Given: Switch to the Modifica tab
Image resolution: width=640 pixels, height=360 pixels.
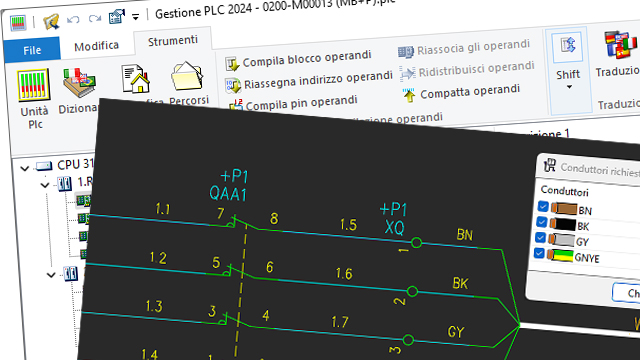Looking at the screenshot, I should pyautogui.click(x=96, y=46).
